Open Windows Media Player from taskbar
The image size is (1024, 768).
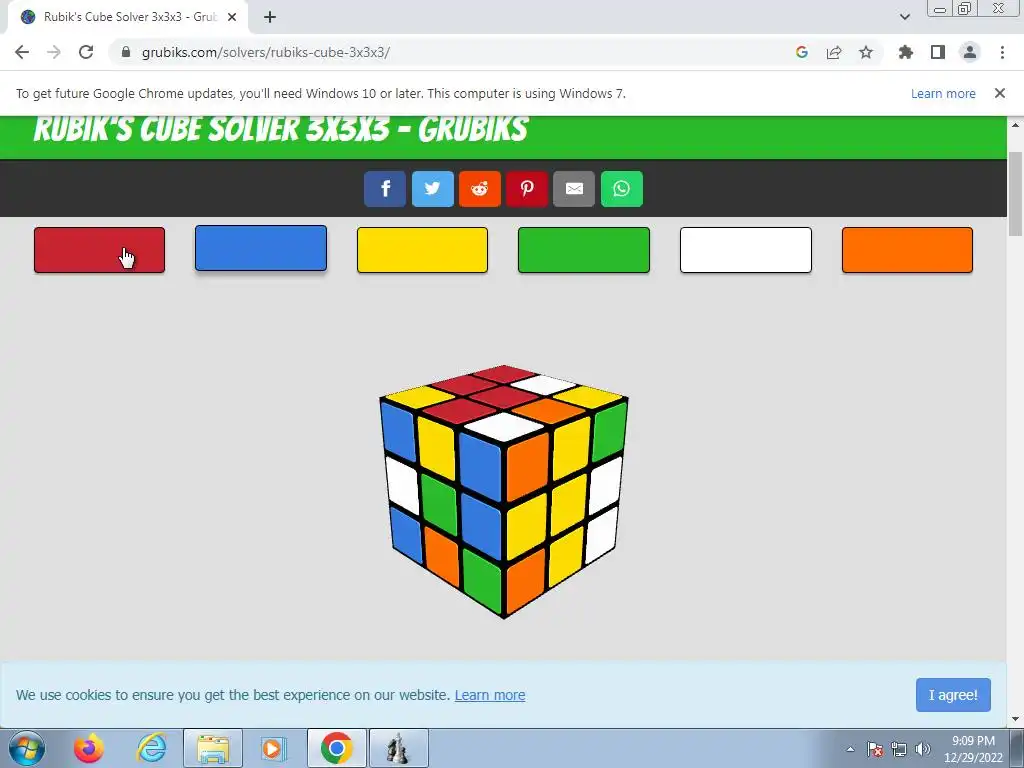click(x=274, y=748)
